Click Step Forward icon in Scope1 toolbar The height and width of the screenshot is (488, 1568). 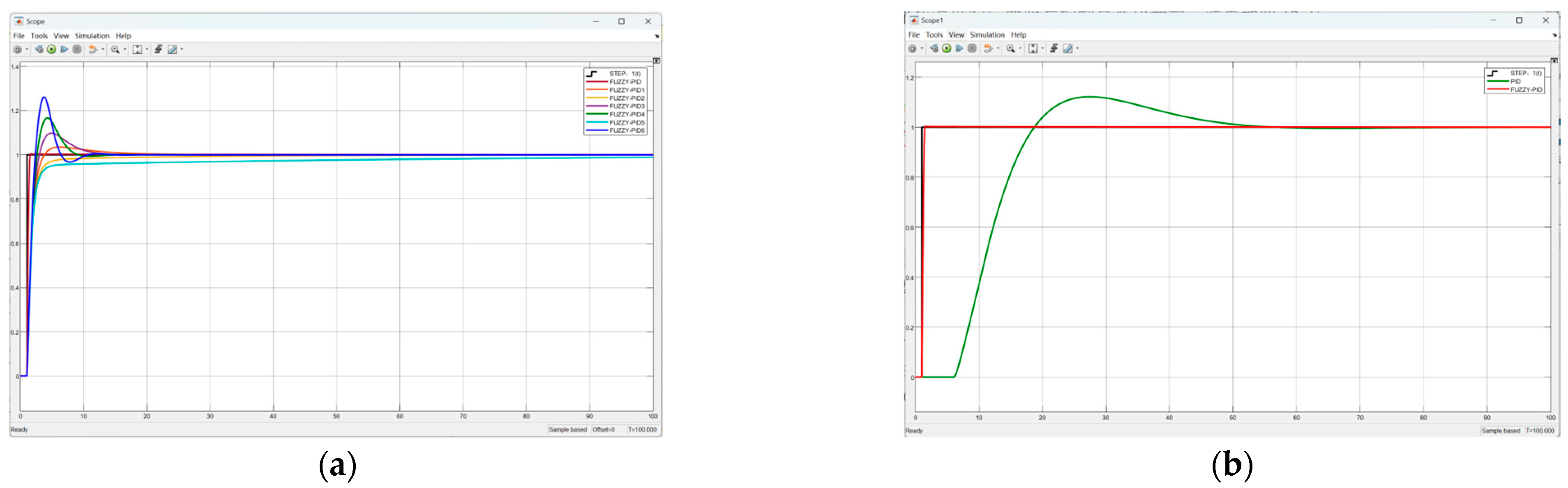(959, 48)
